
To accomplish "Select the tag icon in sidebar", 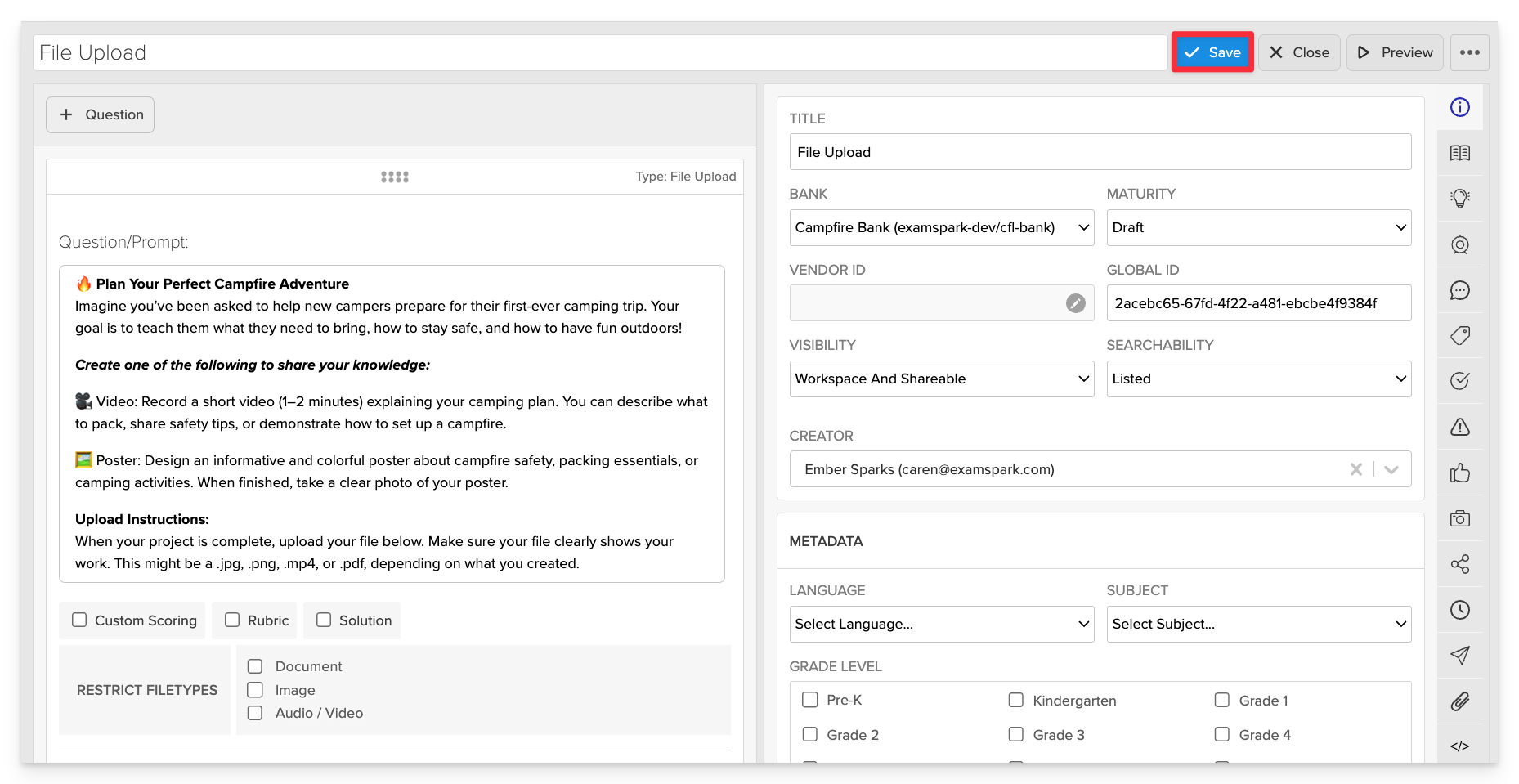I will (x=1459, y=335).
